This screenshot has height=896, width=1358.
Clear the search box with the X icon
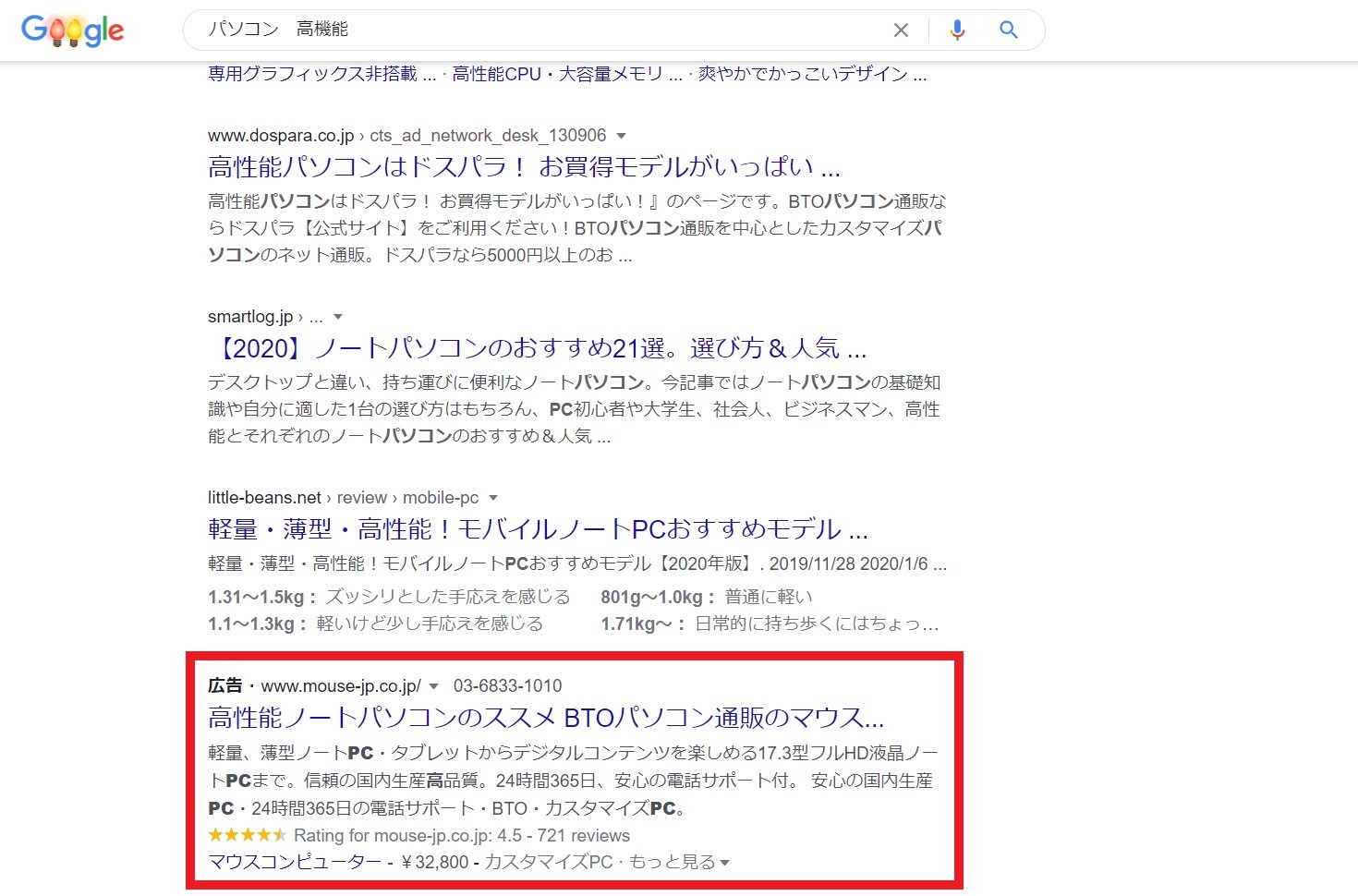901,30
